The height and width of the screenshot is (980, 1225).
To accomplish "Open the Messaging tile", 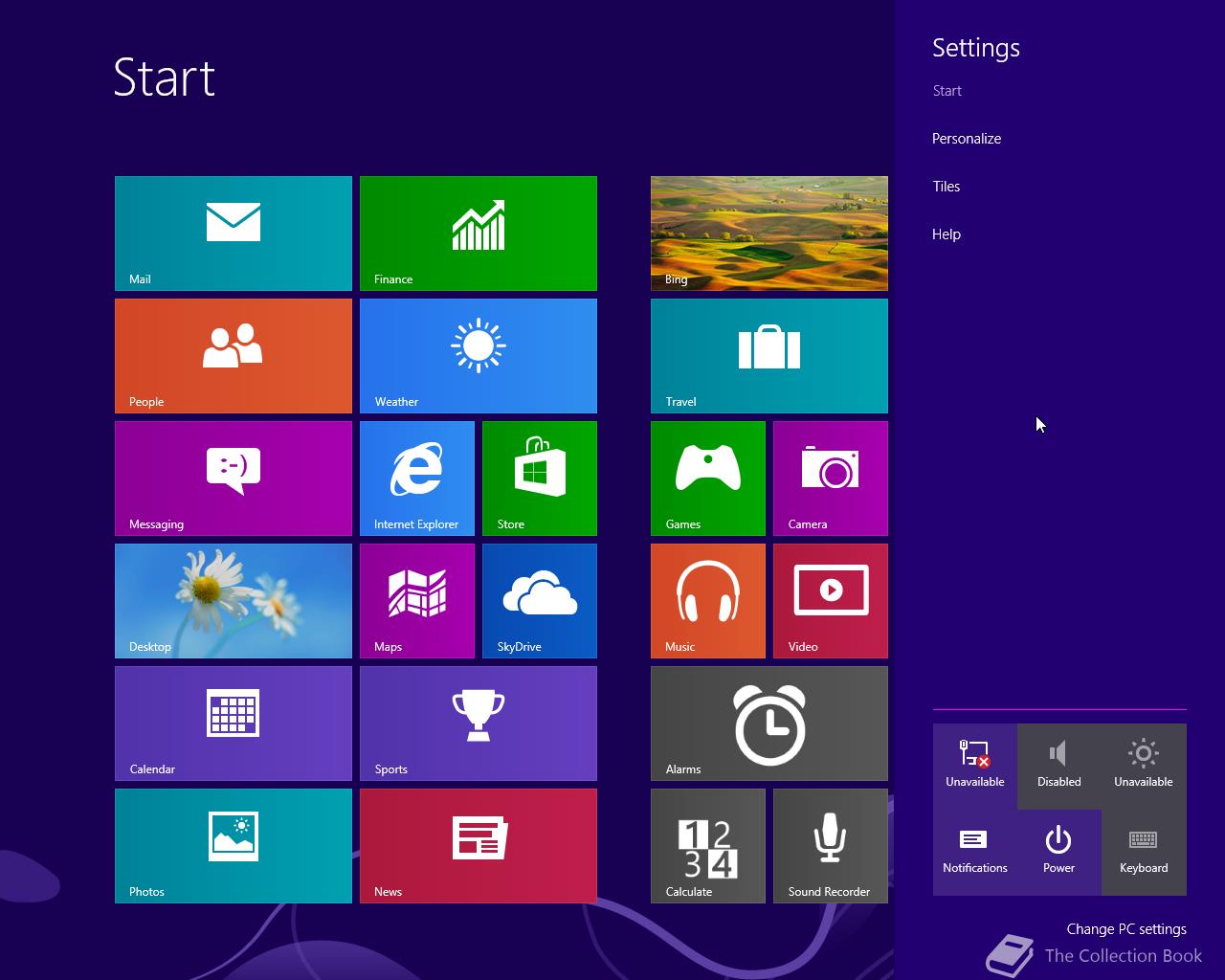I will [x=234, y=479].
